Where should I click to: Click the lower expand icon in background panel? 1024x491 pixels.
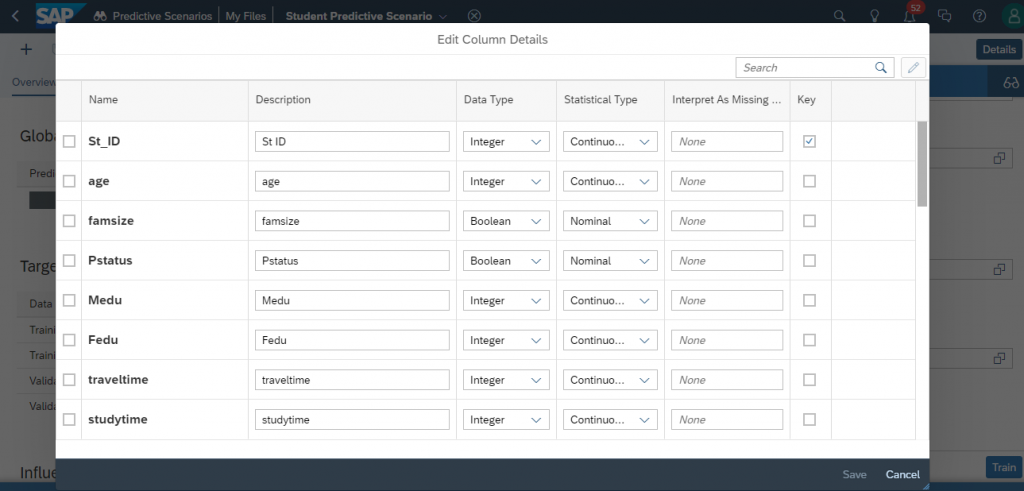coord(999,358)
